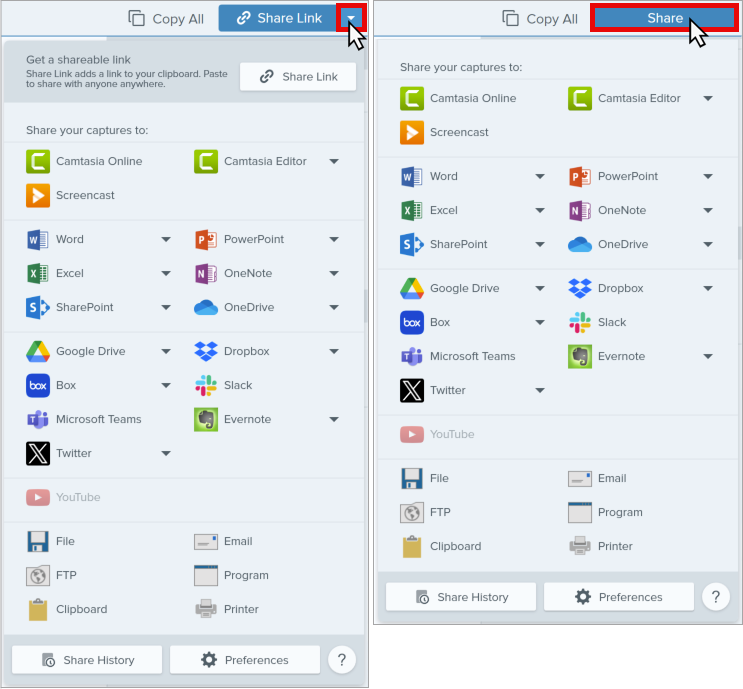
Task: Open dropdown arrow beside Share Link button
Action: (x=351, y=18)
